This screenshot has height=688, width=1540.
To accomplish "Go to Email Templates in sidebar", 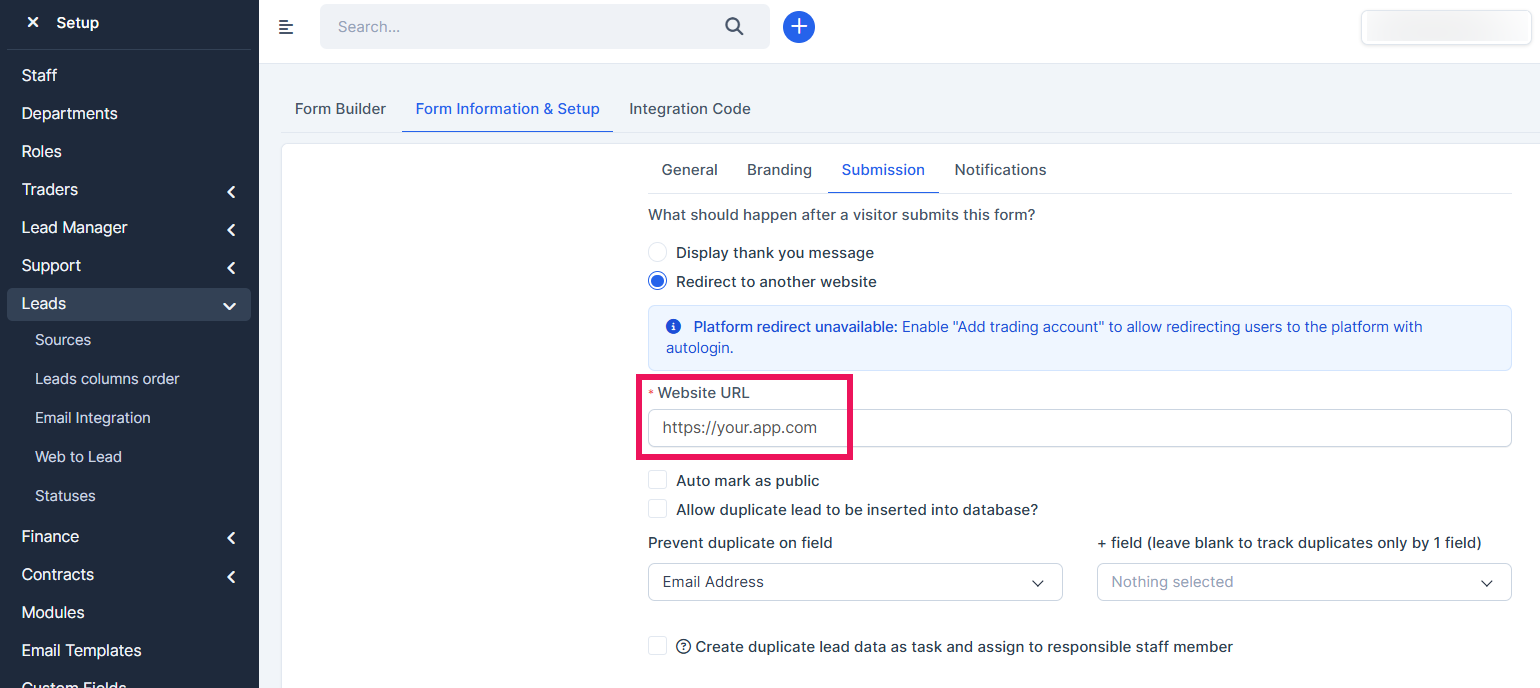I will coord(82,651).
